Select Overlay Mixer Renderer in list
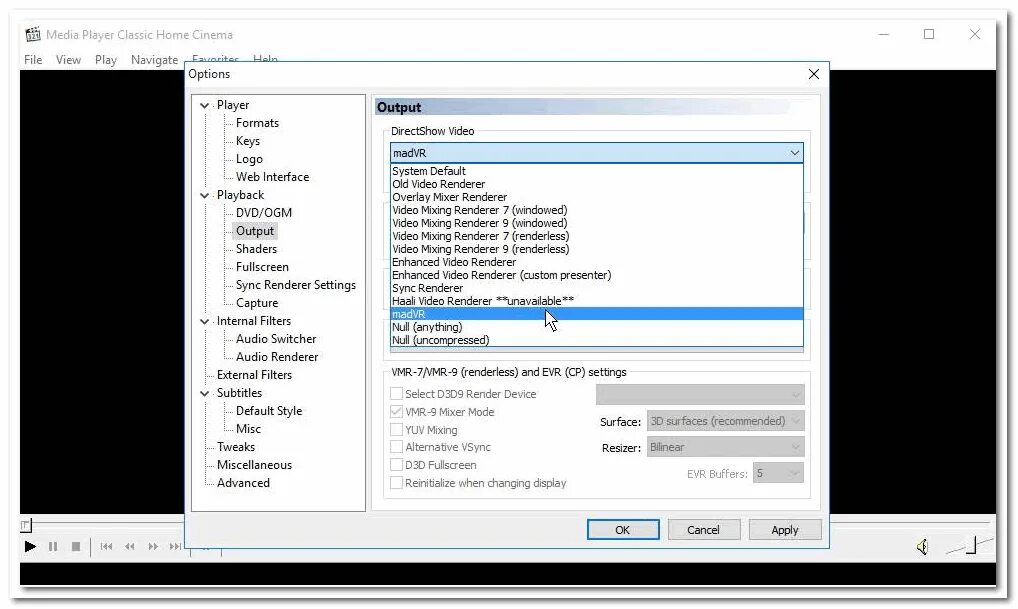This screenshot has height=609, width=1018. pos(597,197)
